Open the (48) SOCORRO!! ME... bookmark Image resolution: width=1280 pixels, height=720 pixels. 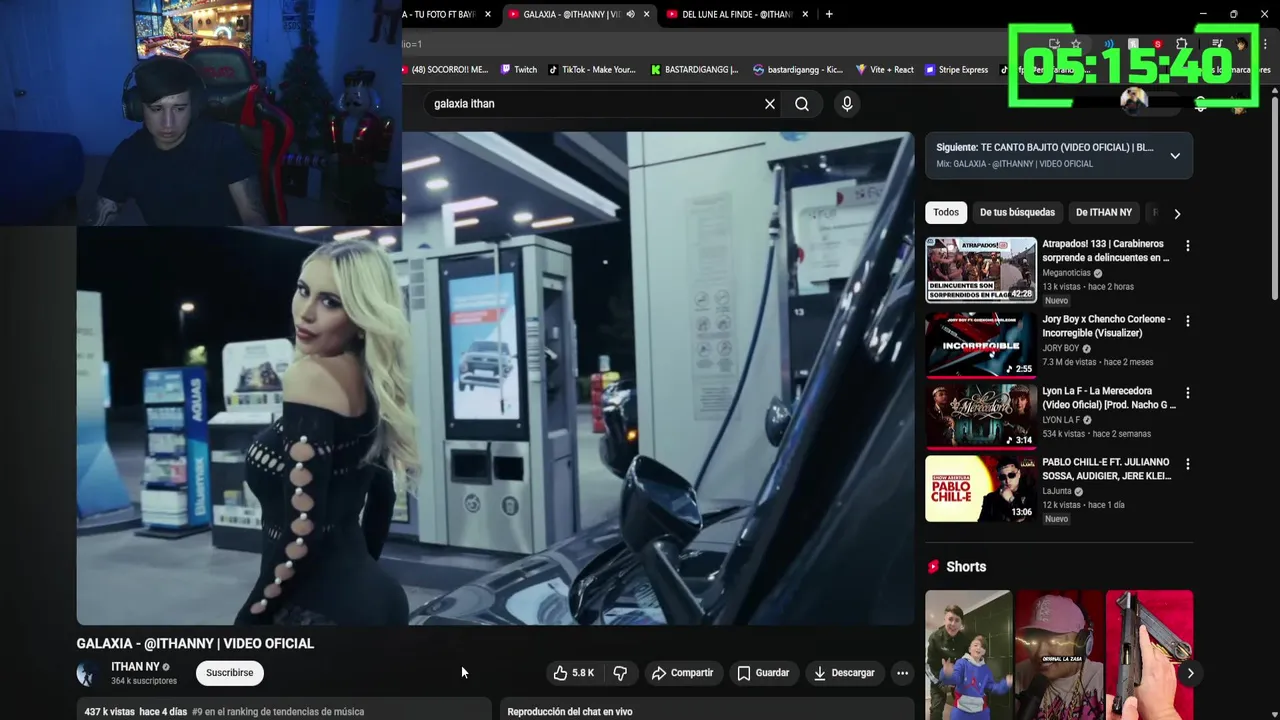[x=445, y=70]
